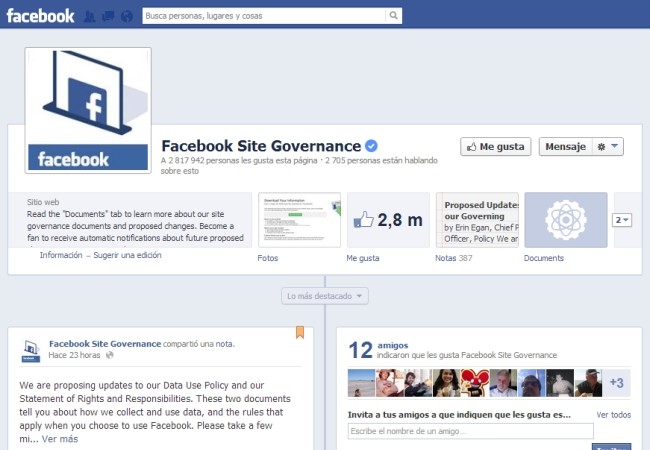650x450 pixels.
Task: Click the Me gusta label under tile
Action: click(x=363, y=258)
